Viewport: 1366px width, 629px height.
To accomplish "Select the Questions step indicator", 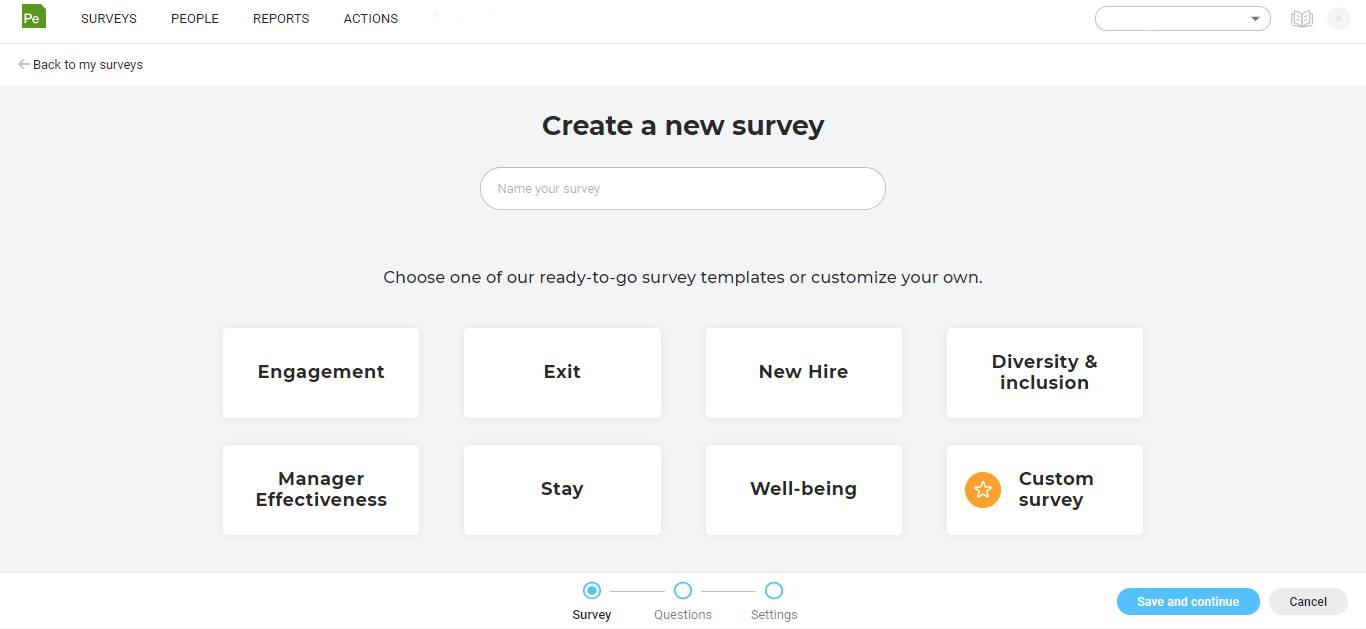I will point(683,591).
